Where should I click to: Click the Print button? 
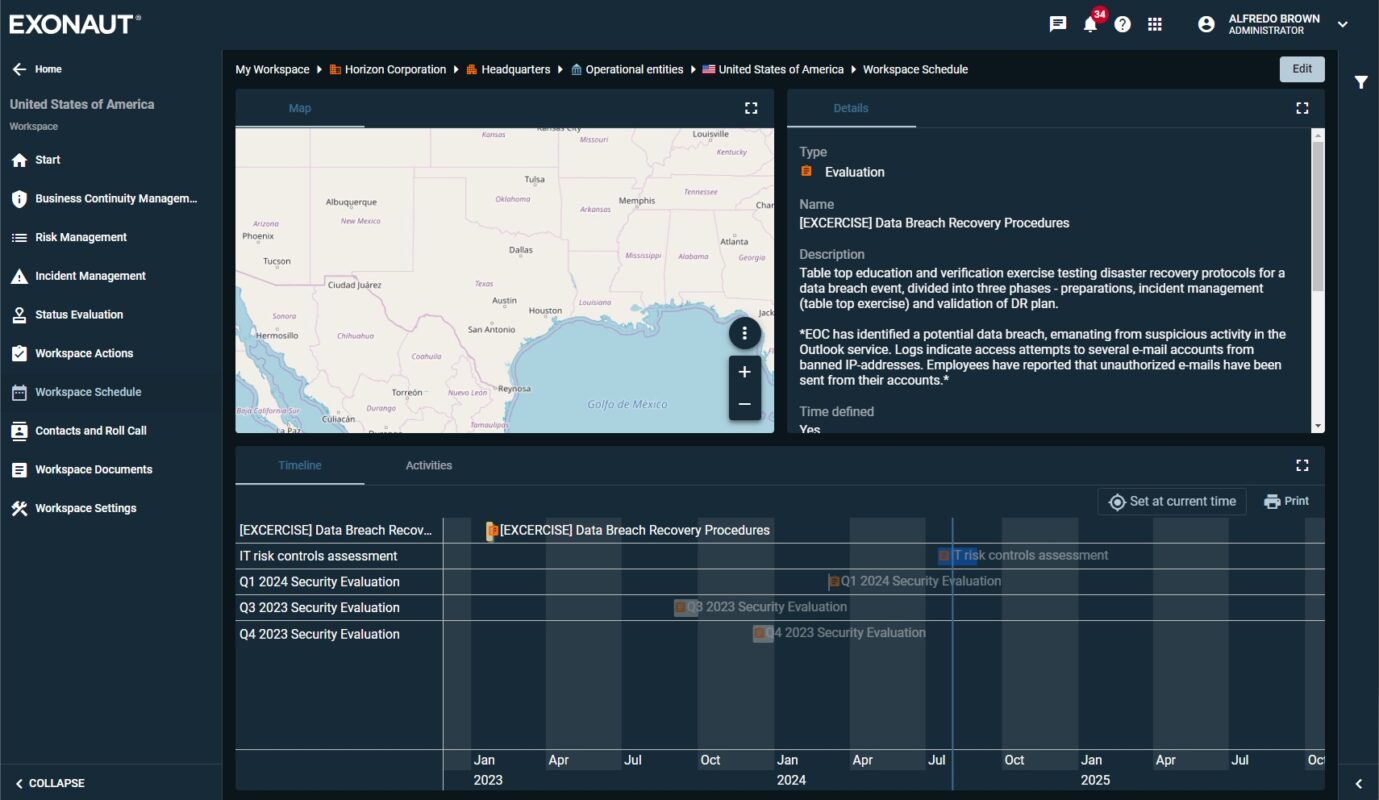pyautogui.click(x=1286, y=501)
